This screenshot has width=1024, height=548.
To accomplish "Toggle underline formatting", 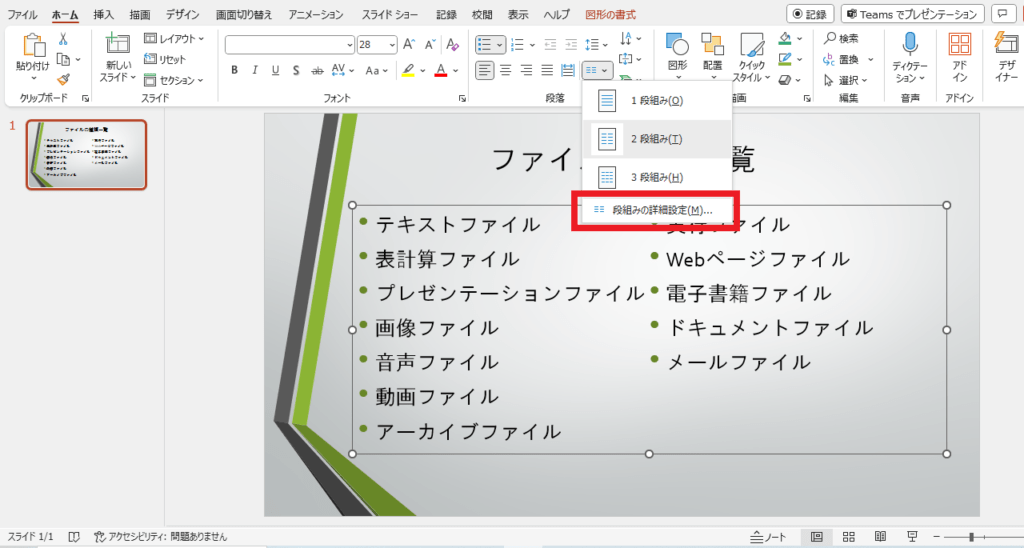I will point(276,70).
